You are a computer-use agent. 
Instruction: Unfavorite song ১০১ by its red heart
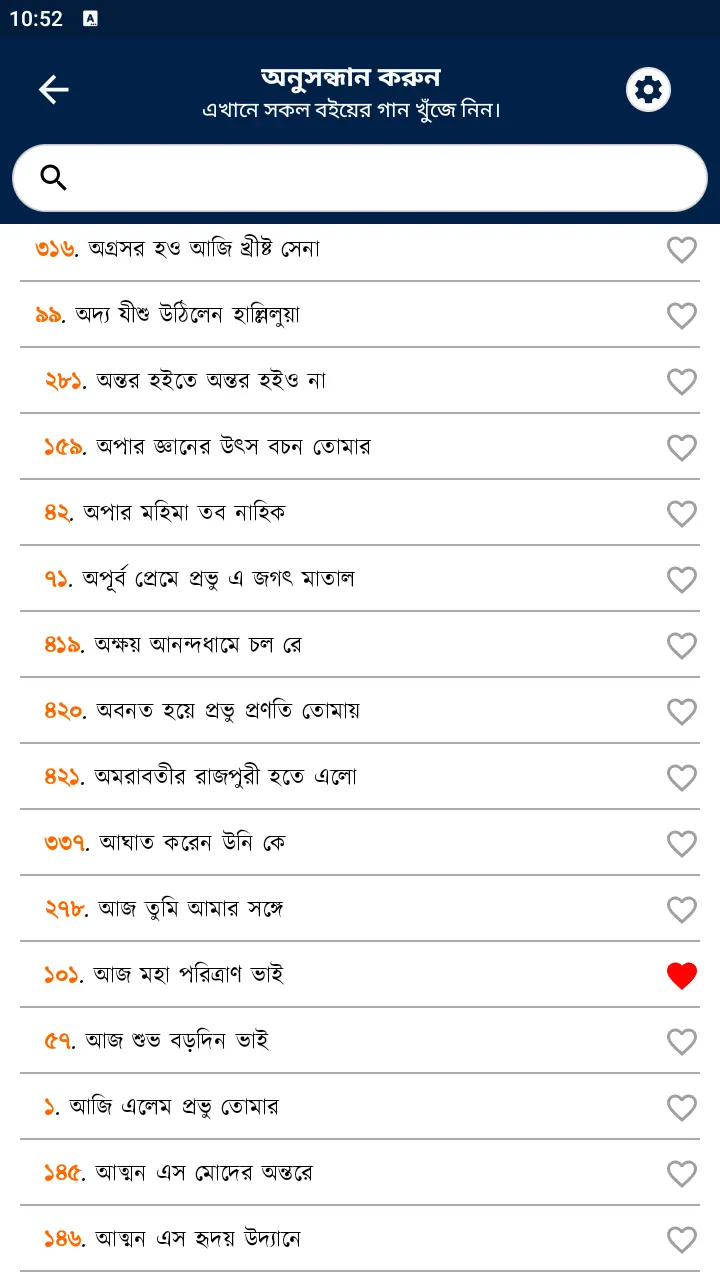pyautogui.click(x=681, y=975)
